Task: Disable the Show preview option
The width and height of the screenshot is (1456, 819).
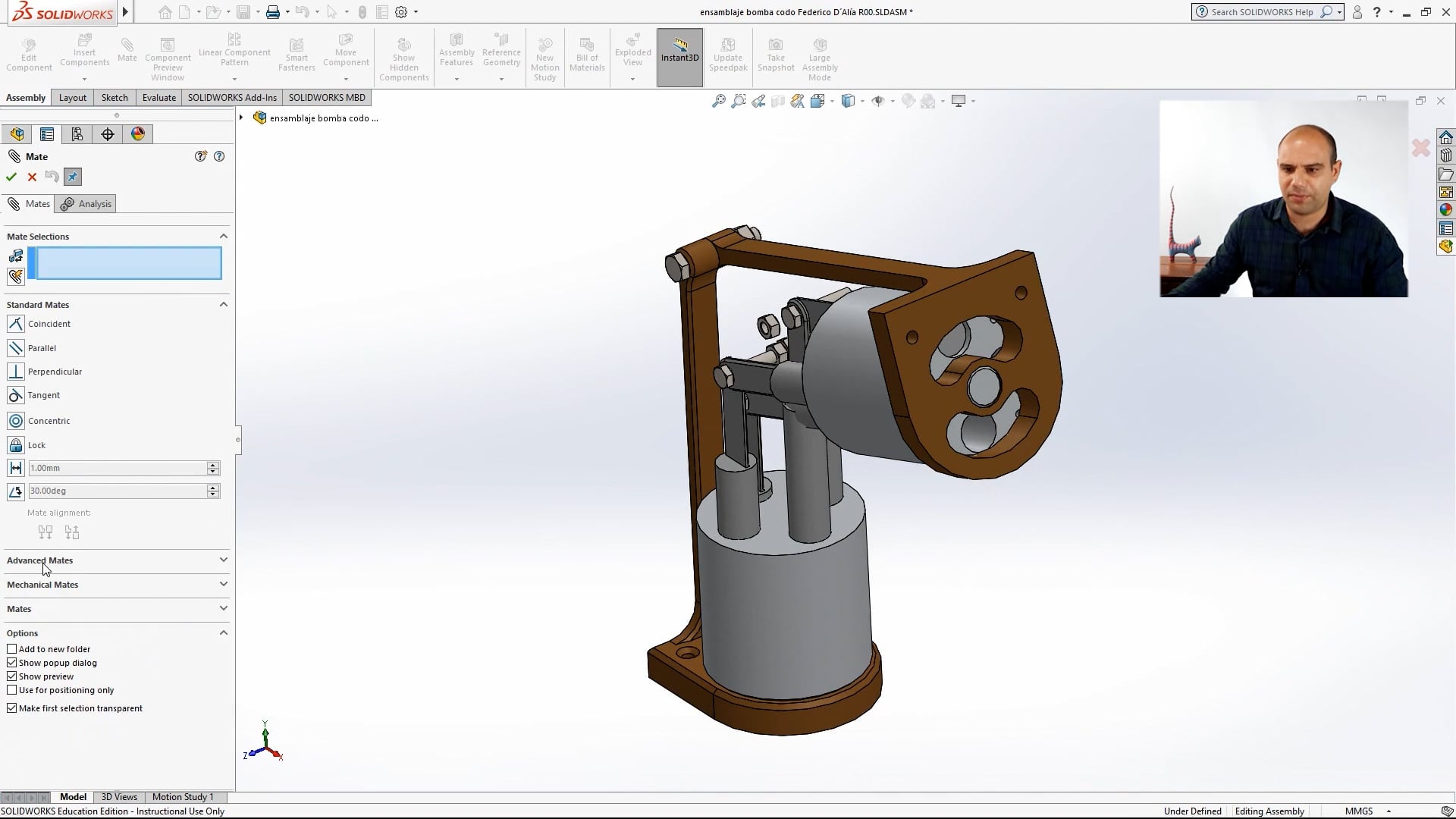Action: click(x=12, y=676)
